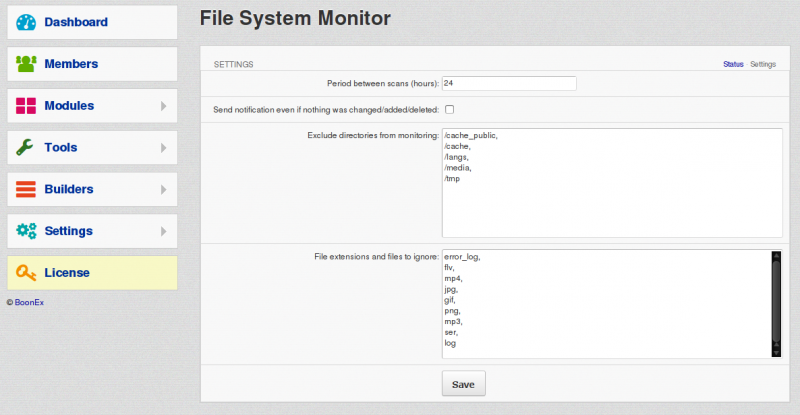Follow the BoonEx link
Screen dimensions: 800x415
[x=29, y=302]
